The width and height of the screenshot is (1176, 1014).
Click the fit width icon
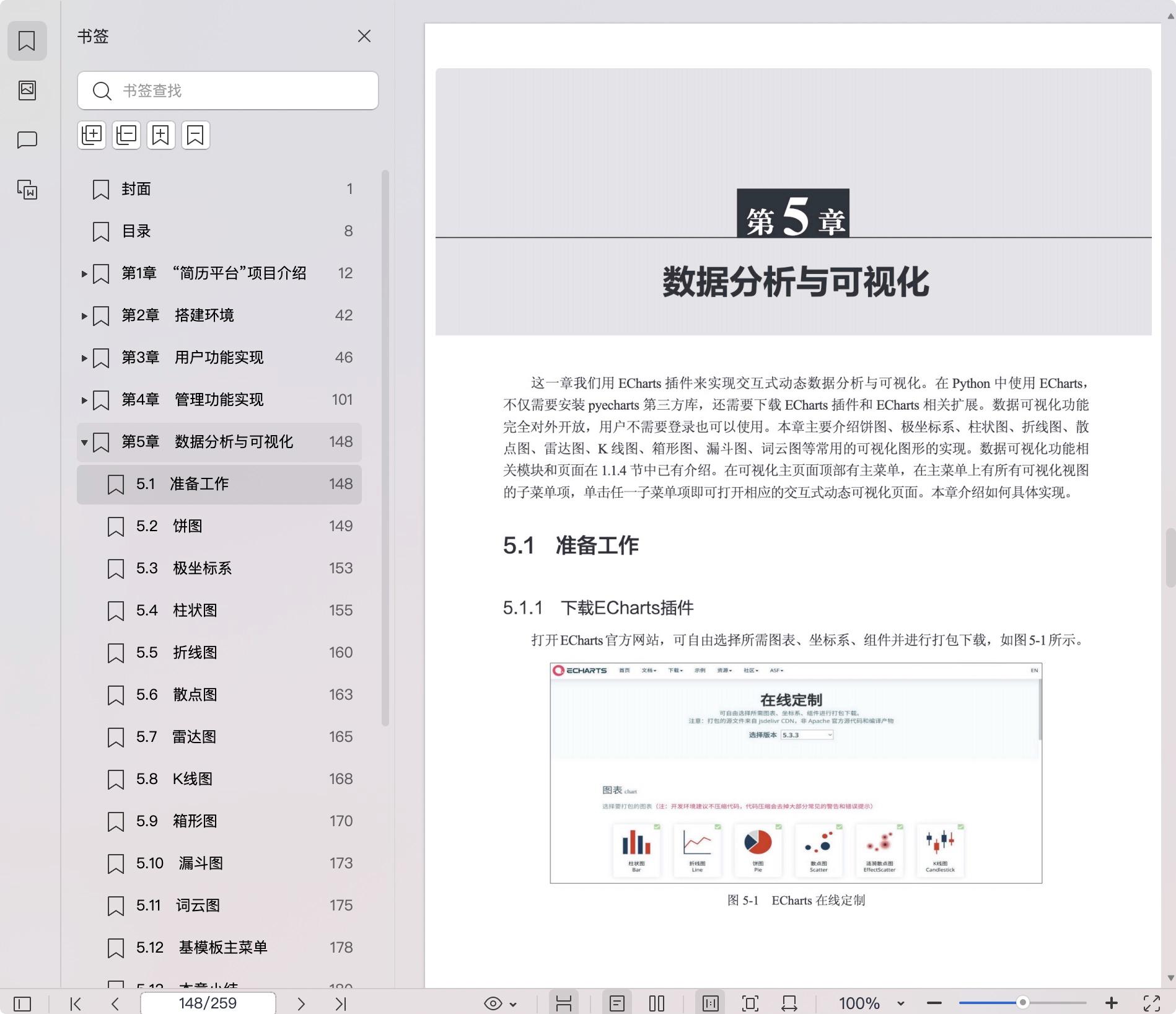pos(789,1003)
